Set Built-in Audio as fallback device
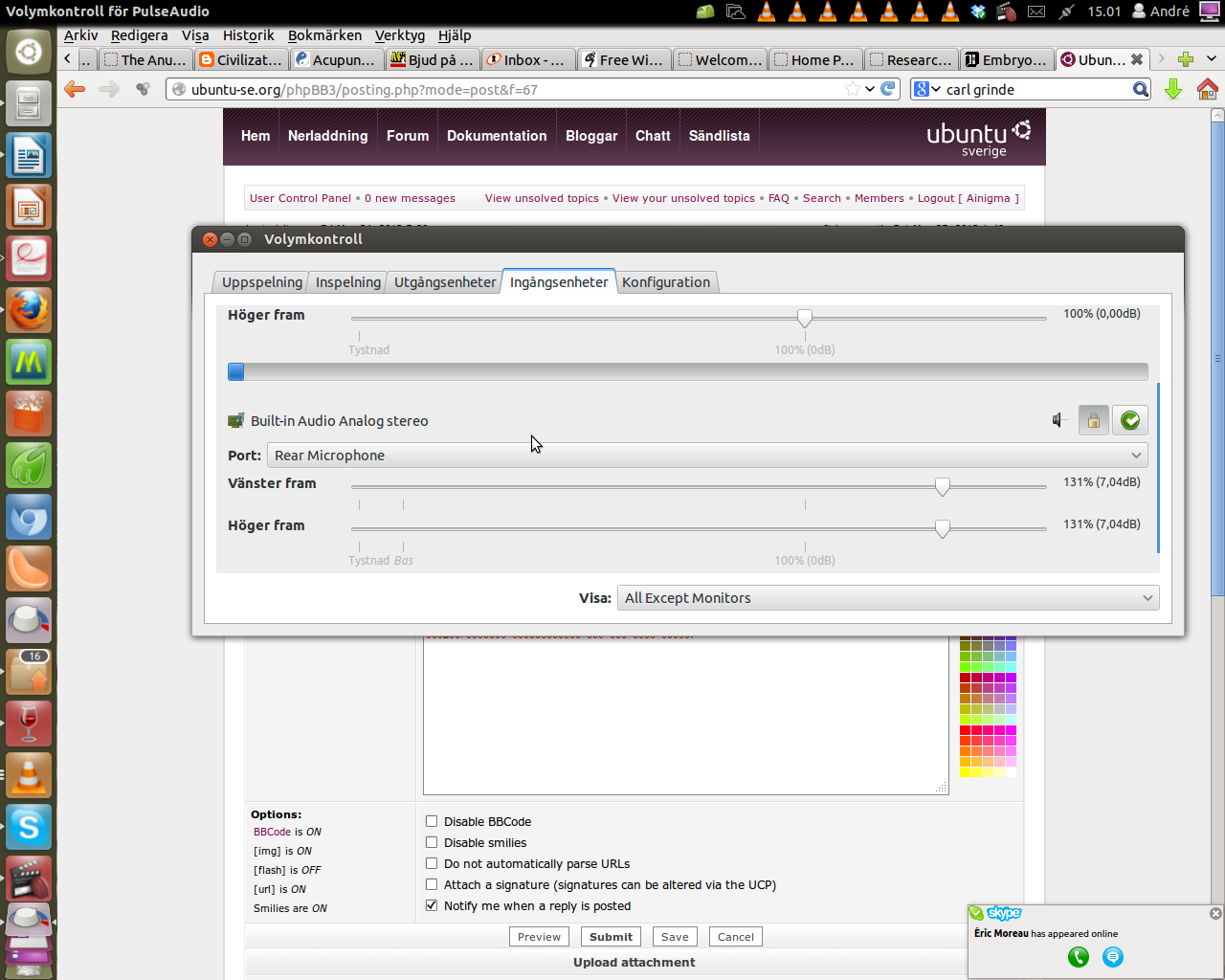The width and height of the screenshot is (1225, 980). point(1130,420)
